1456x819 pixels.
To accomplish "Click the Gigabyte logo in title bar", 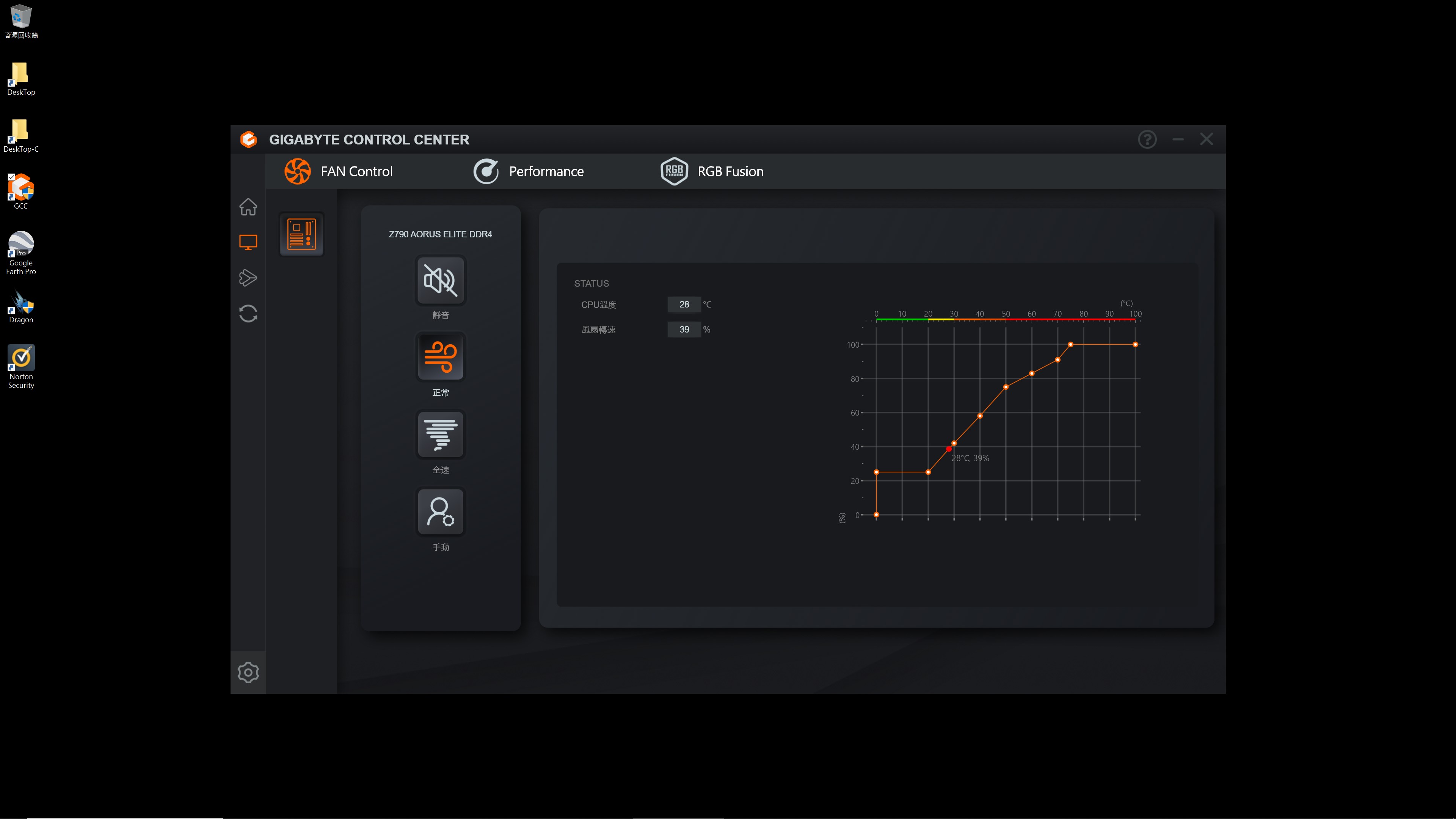I will tap(249, 139).
